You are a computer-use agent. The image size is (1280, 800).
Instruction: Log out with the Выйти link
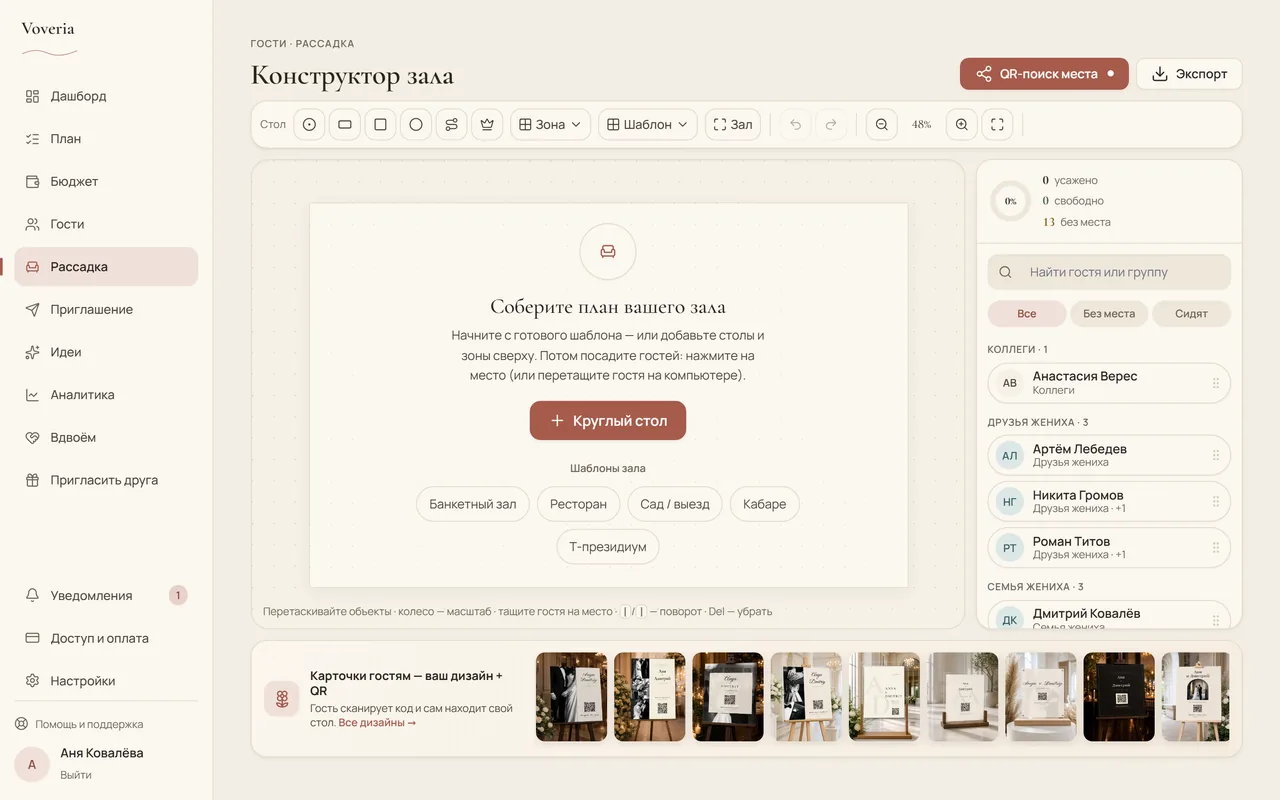[x=76, y=775]
